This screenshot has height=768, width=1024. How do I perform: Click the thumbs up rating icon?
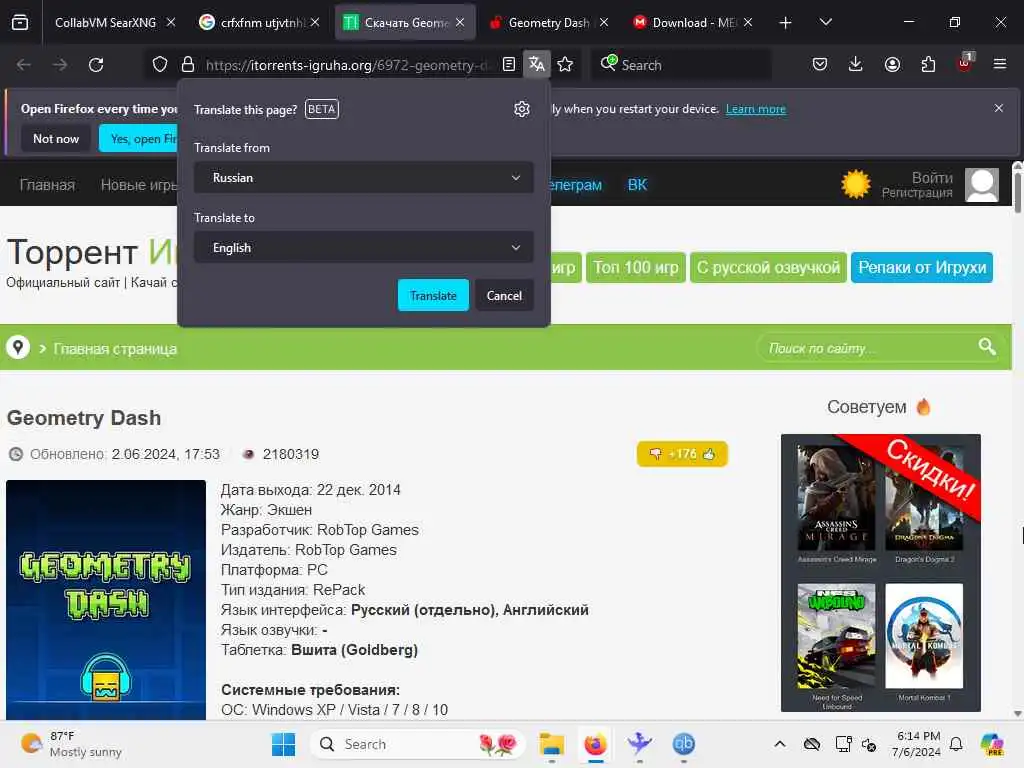click(x=709, y=454)
